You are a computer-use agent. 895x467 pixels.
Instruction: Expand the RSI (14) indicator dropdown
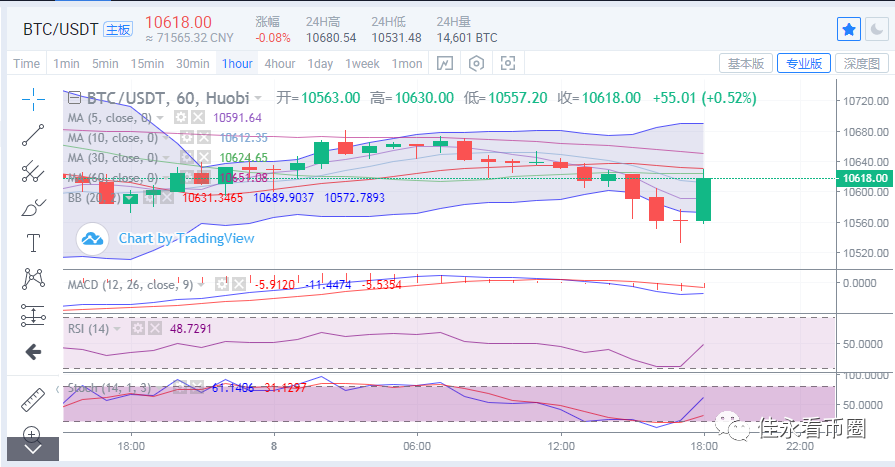click(117, 327)
